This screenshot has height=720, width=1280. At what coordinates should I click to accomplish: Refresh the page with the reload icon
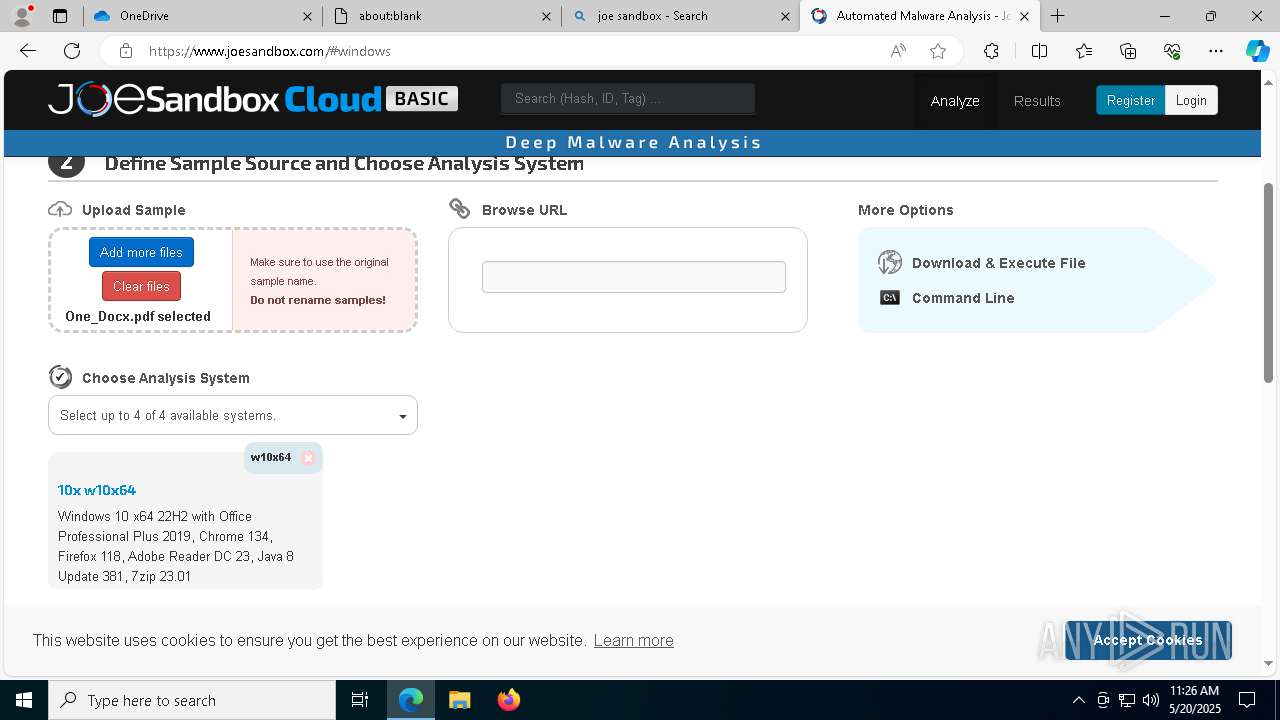point(72,51)
